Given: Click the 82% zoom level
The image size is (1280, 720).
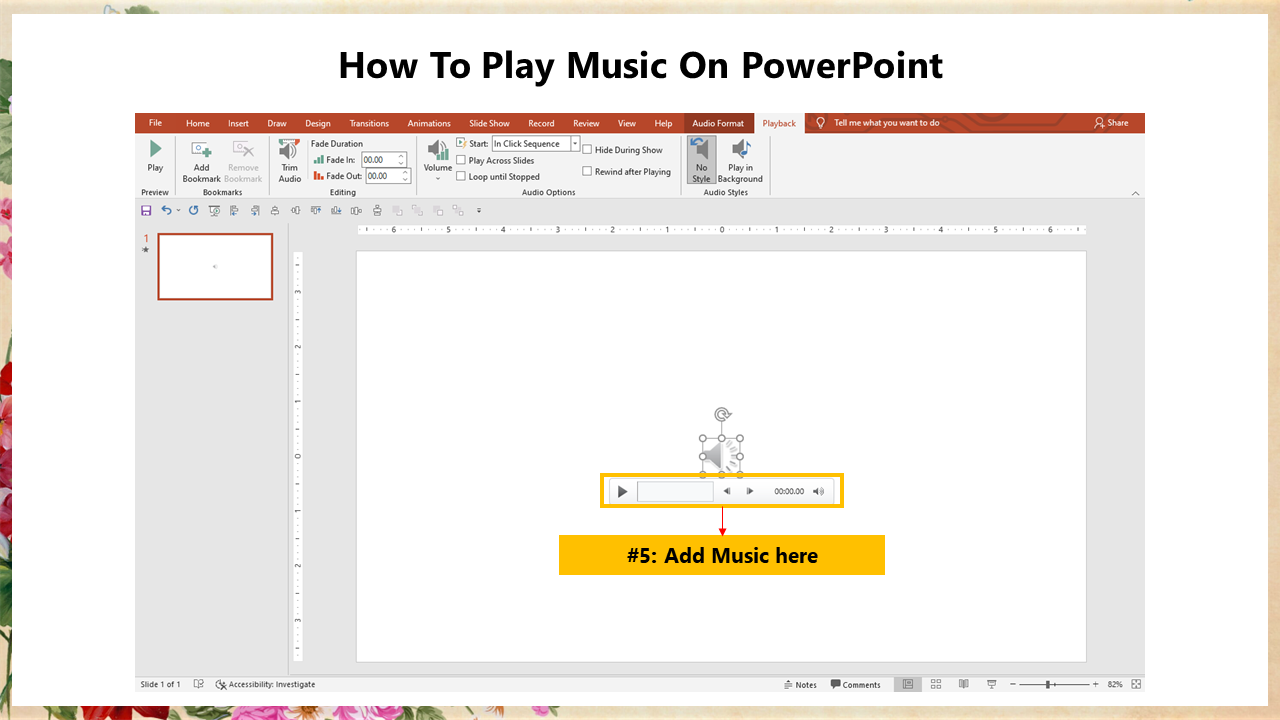Looking at the screenshot, I should (x=1115, y=684).
